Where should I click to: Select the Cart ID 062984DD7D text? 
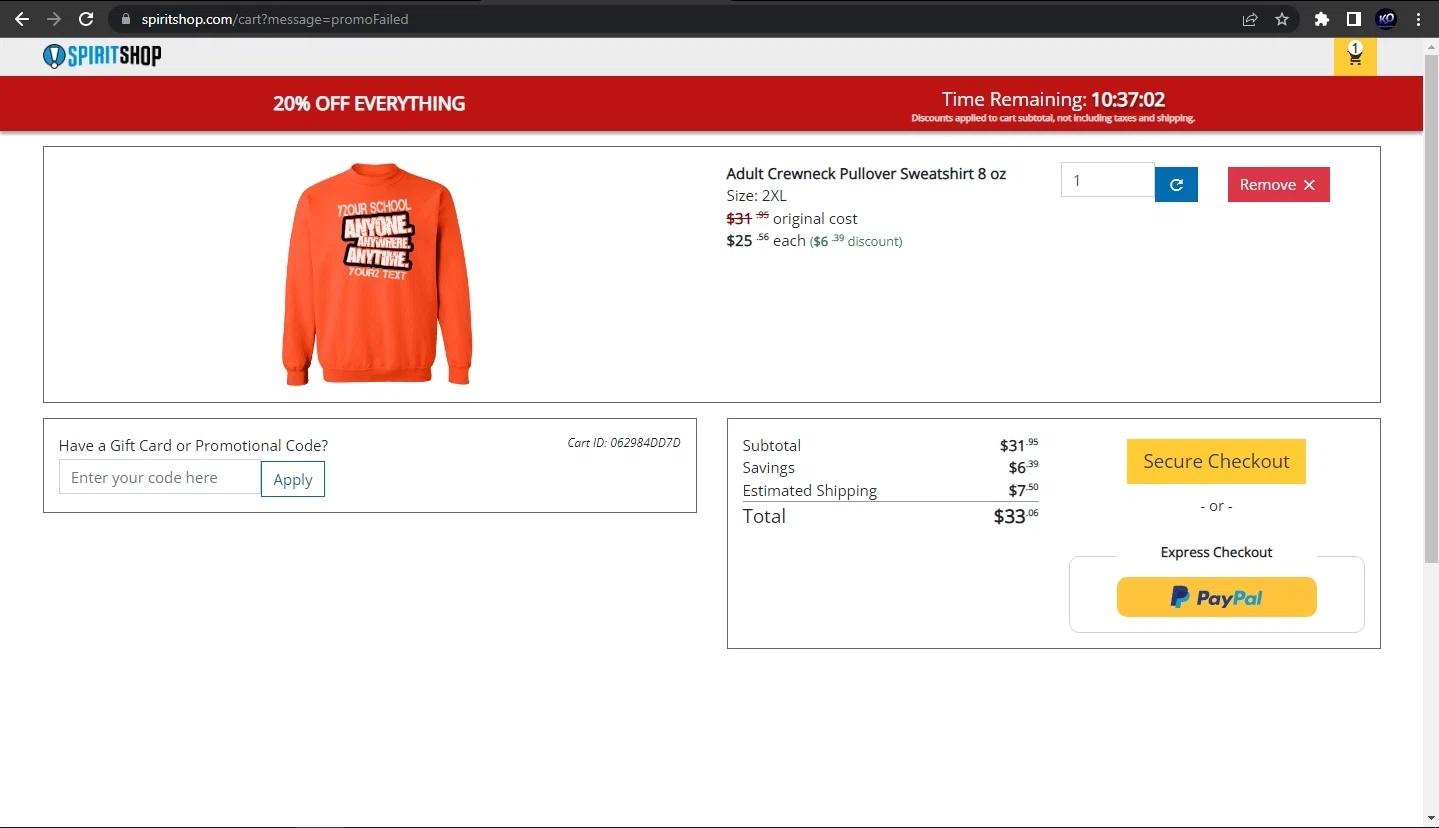pyautogui.click(x=624, y=442)
